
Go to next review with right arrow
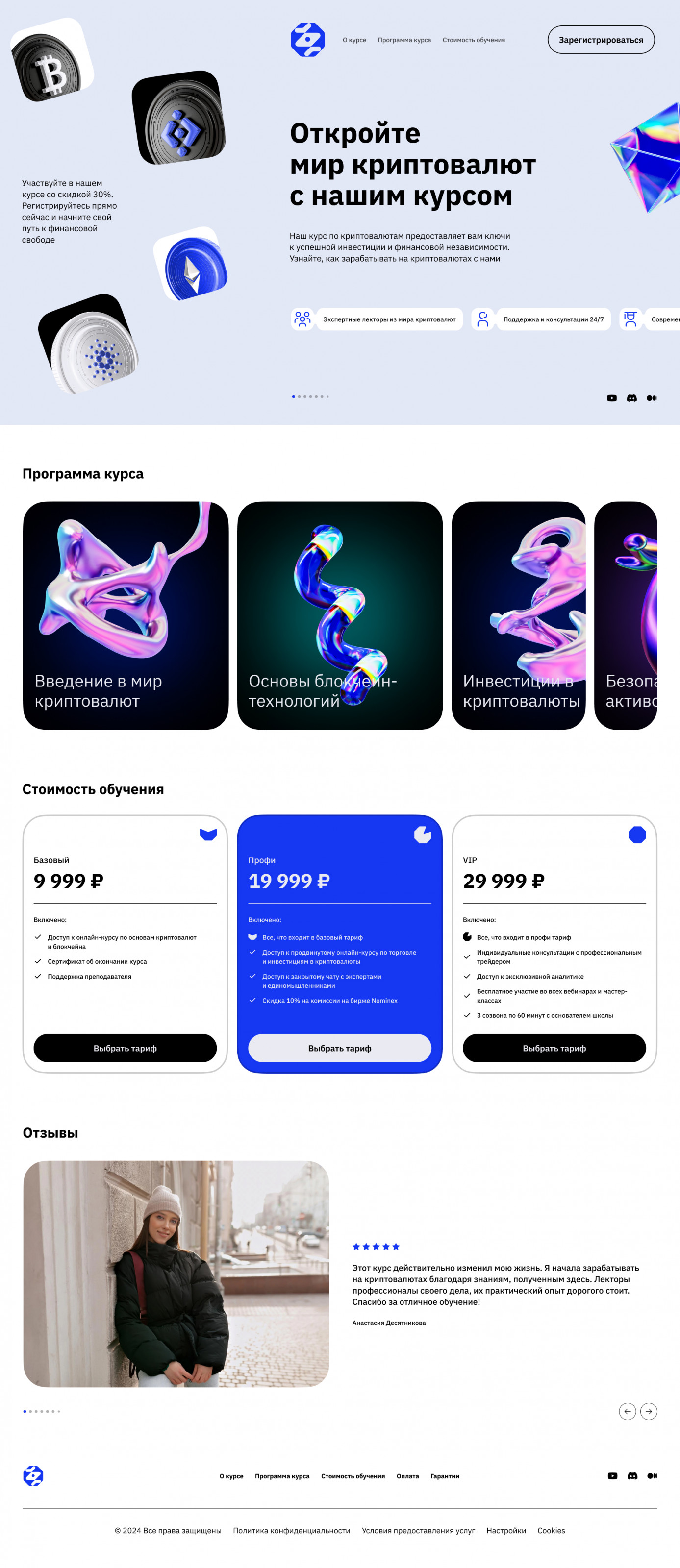tap(649, 1411)
